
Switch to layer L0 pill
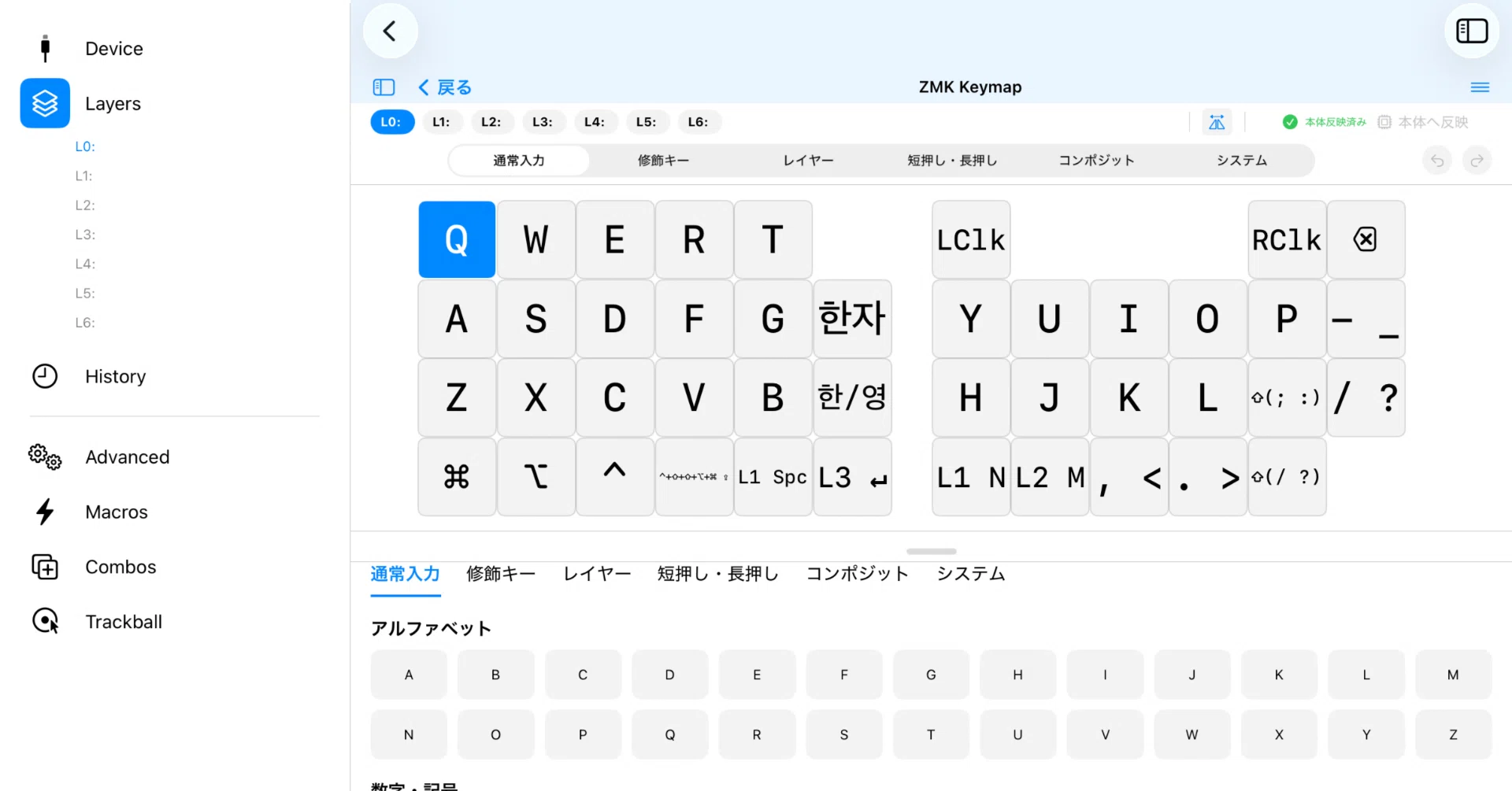[392, 122]
